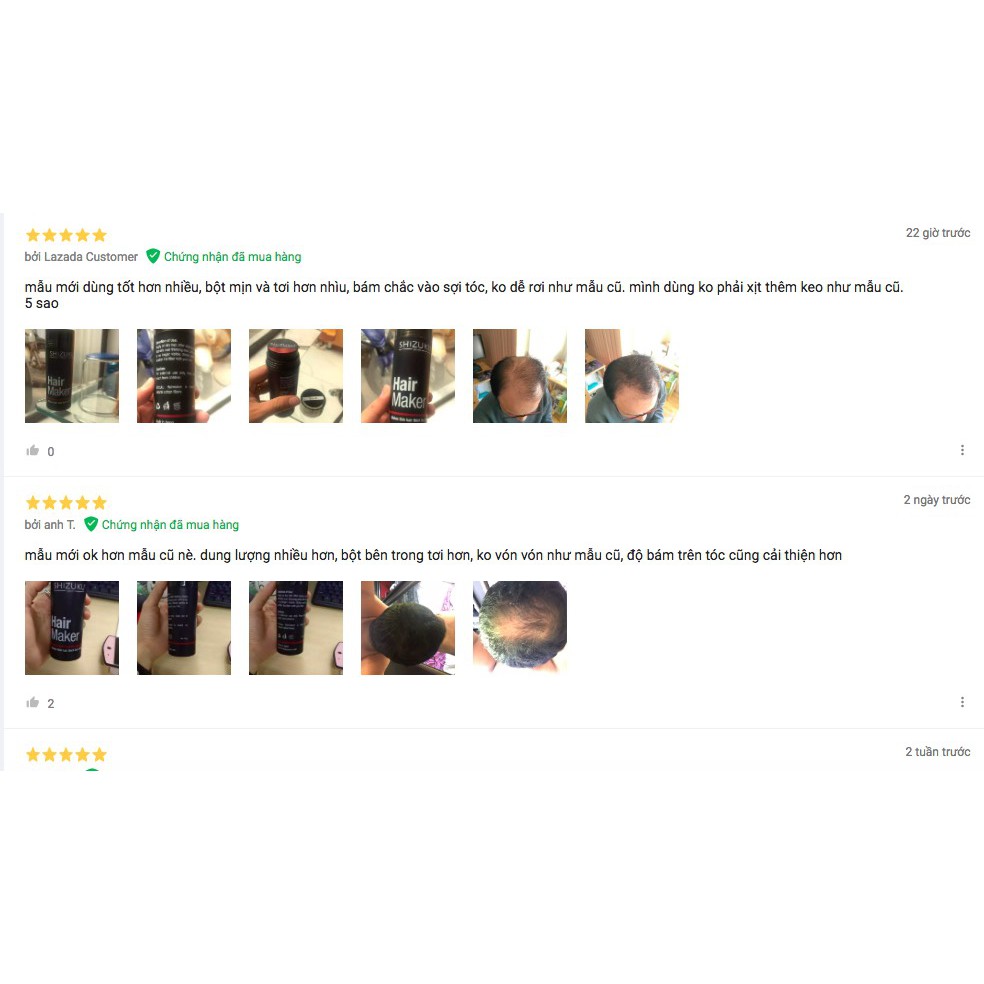View first review's thinning hair before photo
Screen dimensions: 984x984
point(520,376)
